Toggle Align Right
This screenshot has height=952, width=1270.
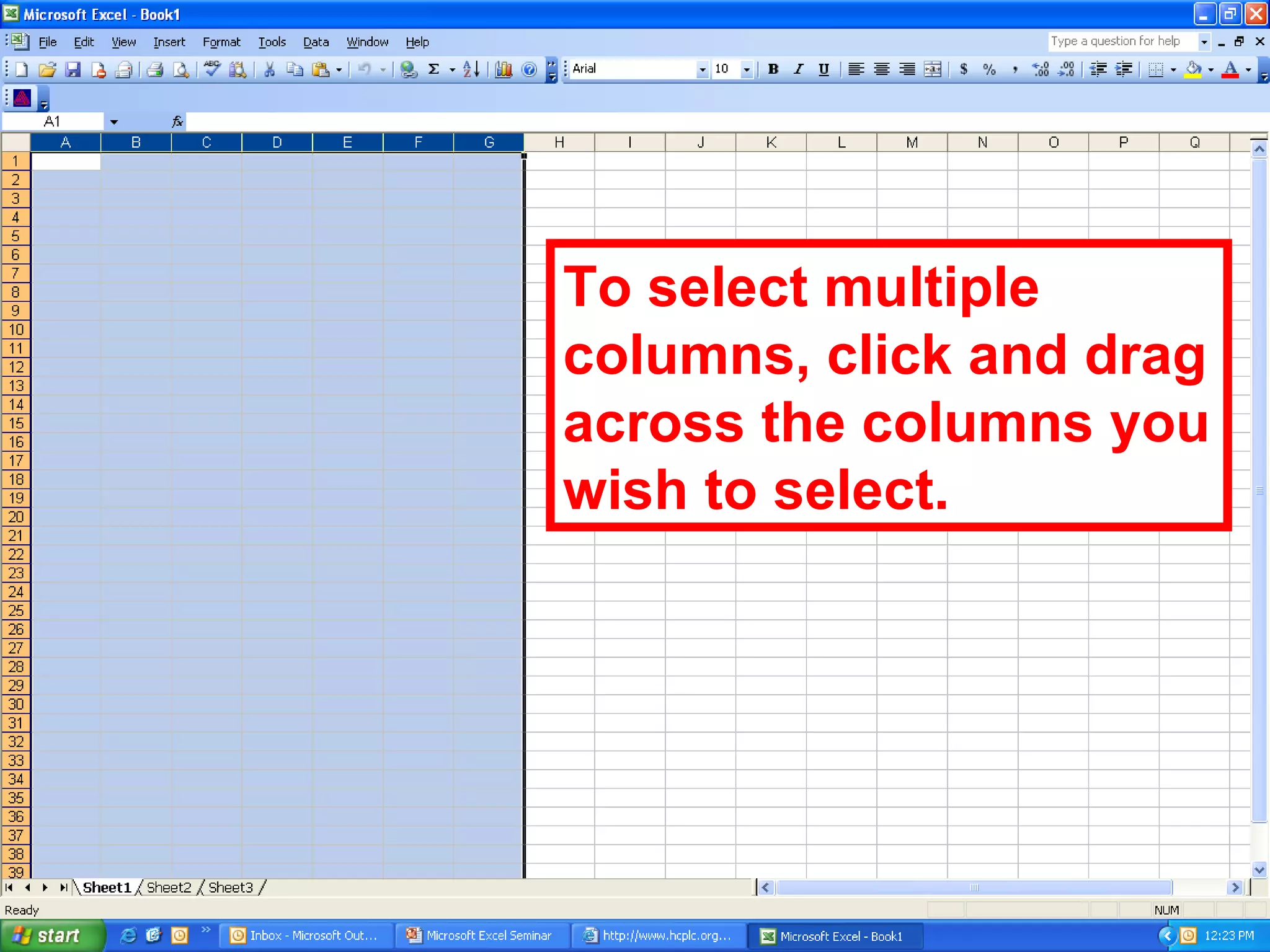click(907, 69)
